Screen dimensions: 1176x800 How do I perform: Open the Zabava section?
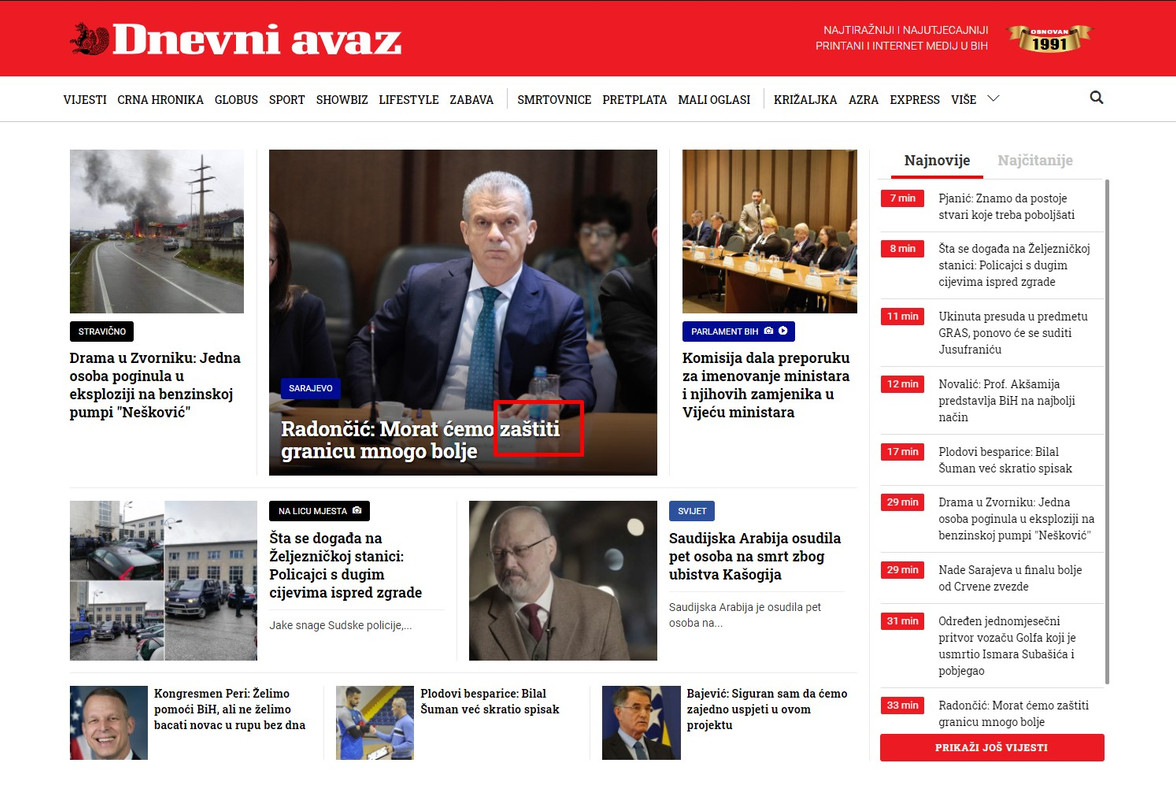pos(472,99)
